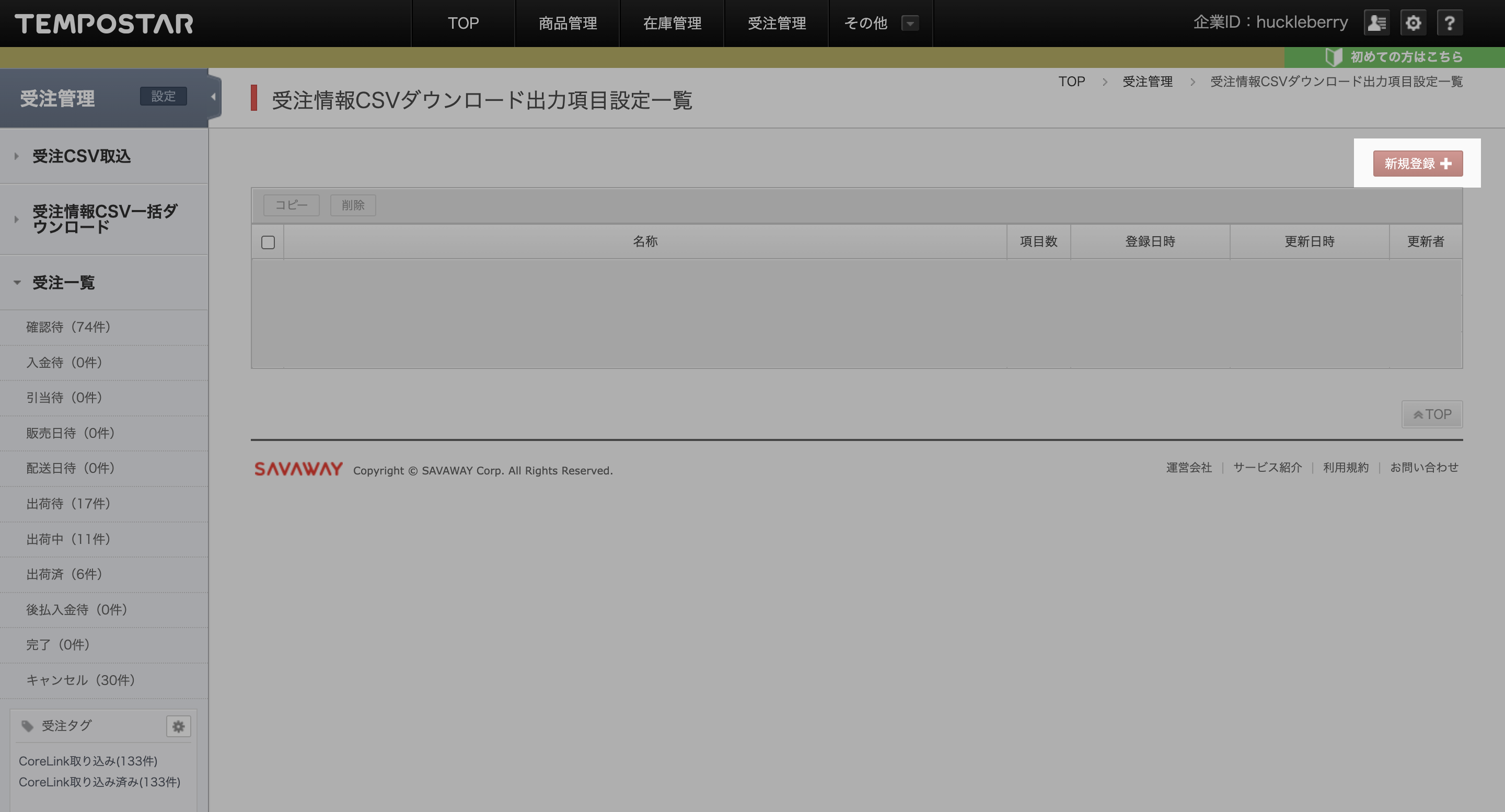
Task: Open the 在庫管理 menu tab
Action: tap(672, 24)
